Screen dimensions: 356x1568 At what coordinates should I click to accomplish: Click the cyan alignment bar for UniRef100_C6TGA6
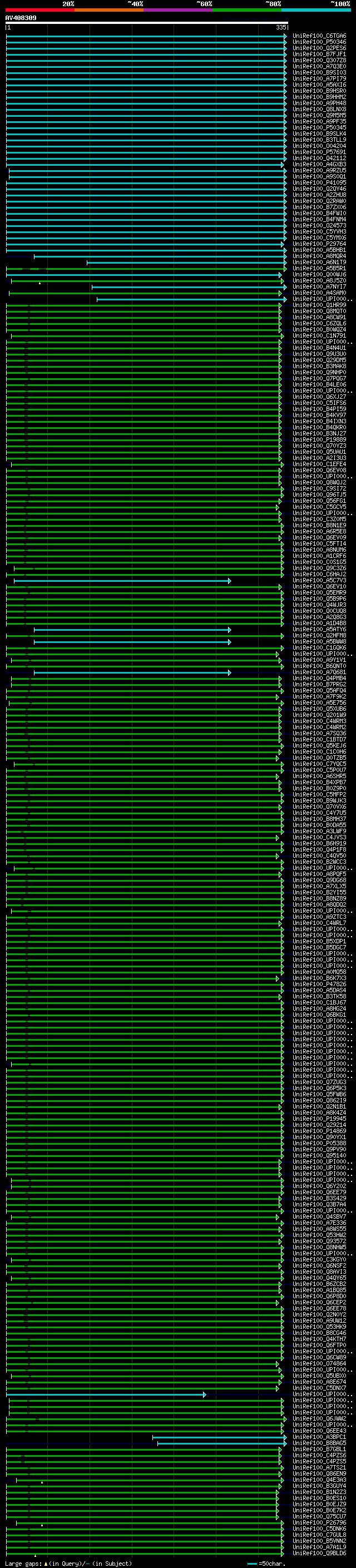pyautogui.click(x=146, y=36)
